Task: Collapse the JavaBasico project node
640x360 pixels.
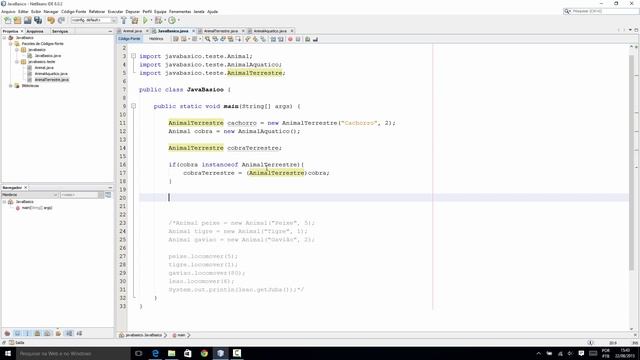Action: (4, 38)
